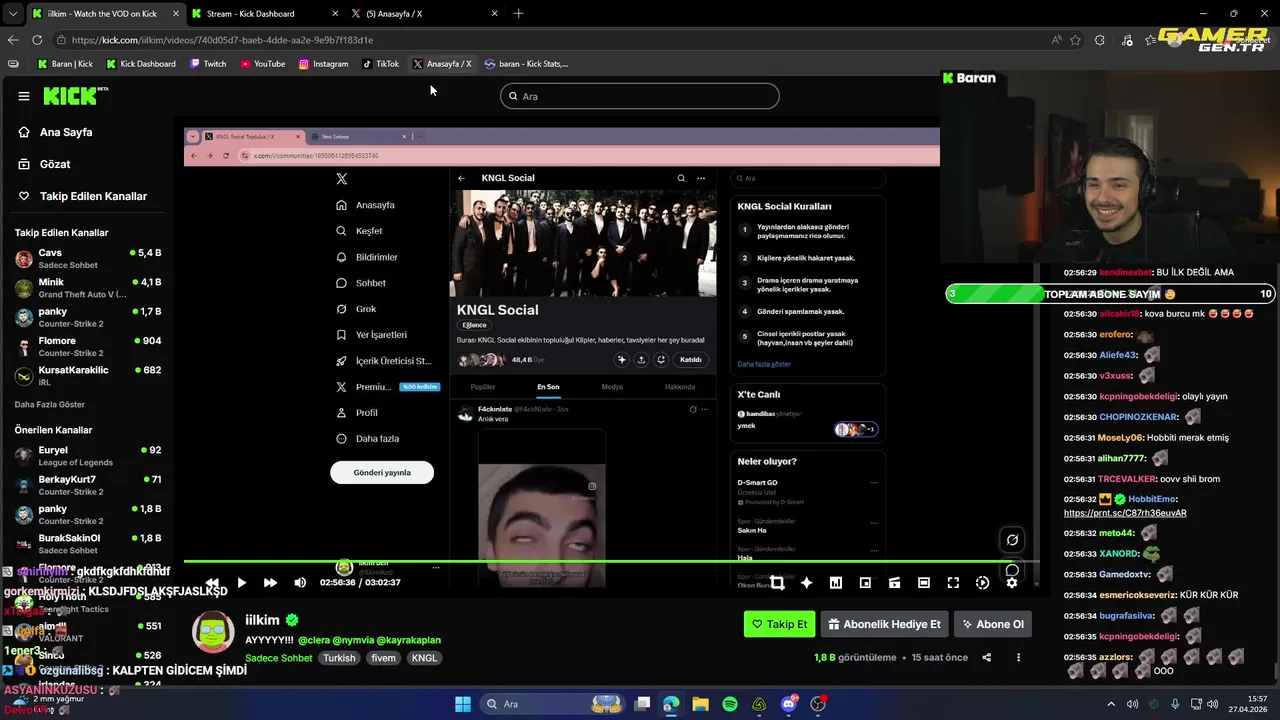Open the Turkish tag

pyautogui.click(x=339, y=658)
